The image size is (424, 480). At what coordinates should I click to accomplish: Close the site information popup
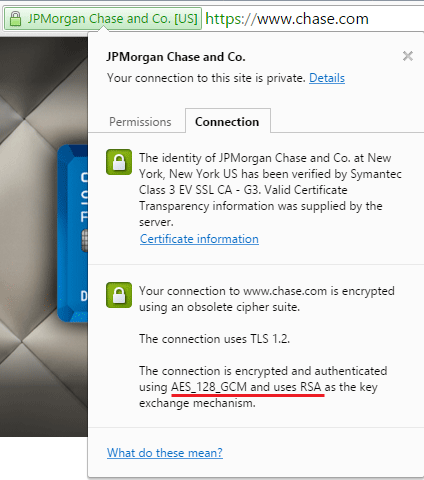pyautogui.click(x=408, y=56)
